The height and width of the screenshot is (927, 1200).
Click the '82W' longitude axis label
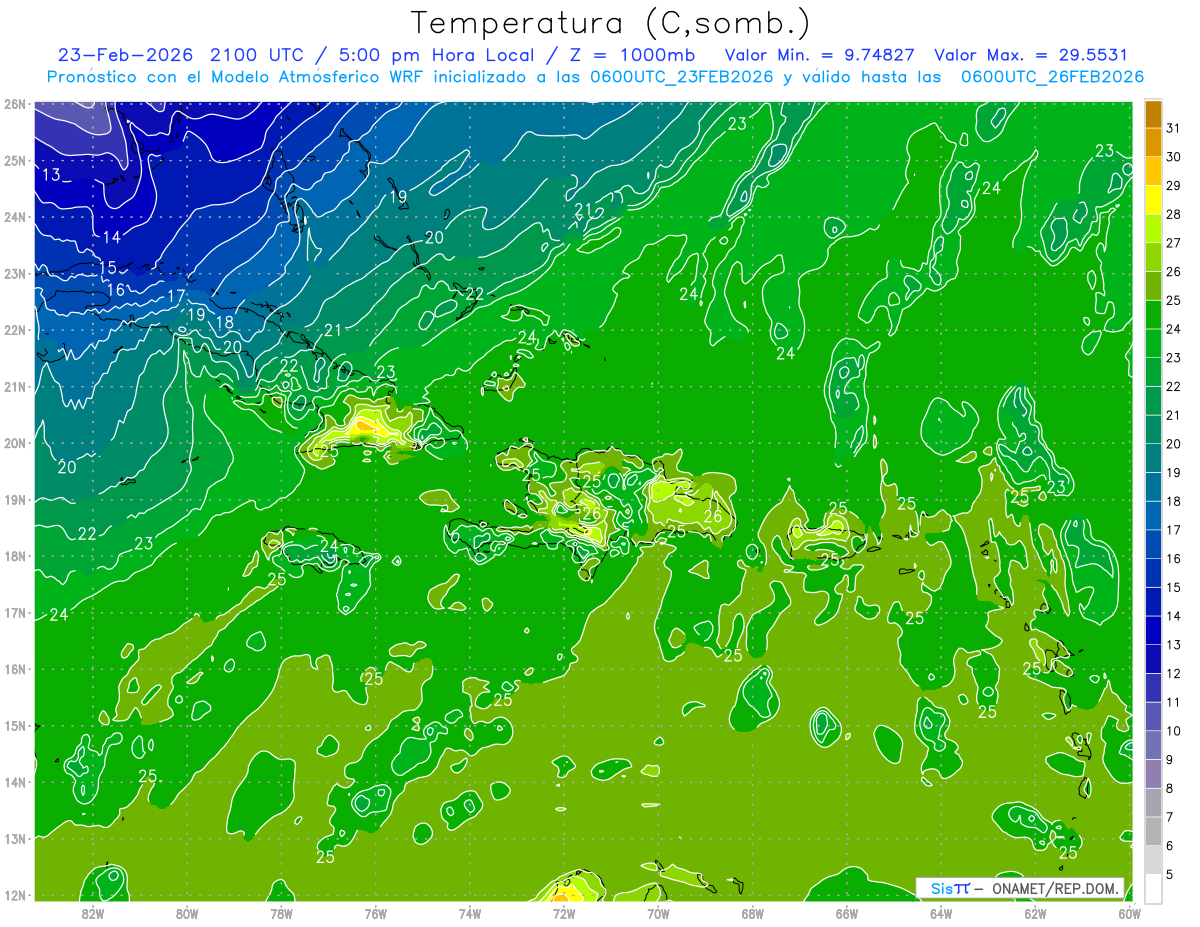point(93,913)
